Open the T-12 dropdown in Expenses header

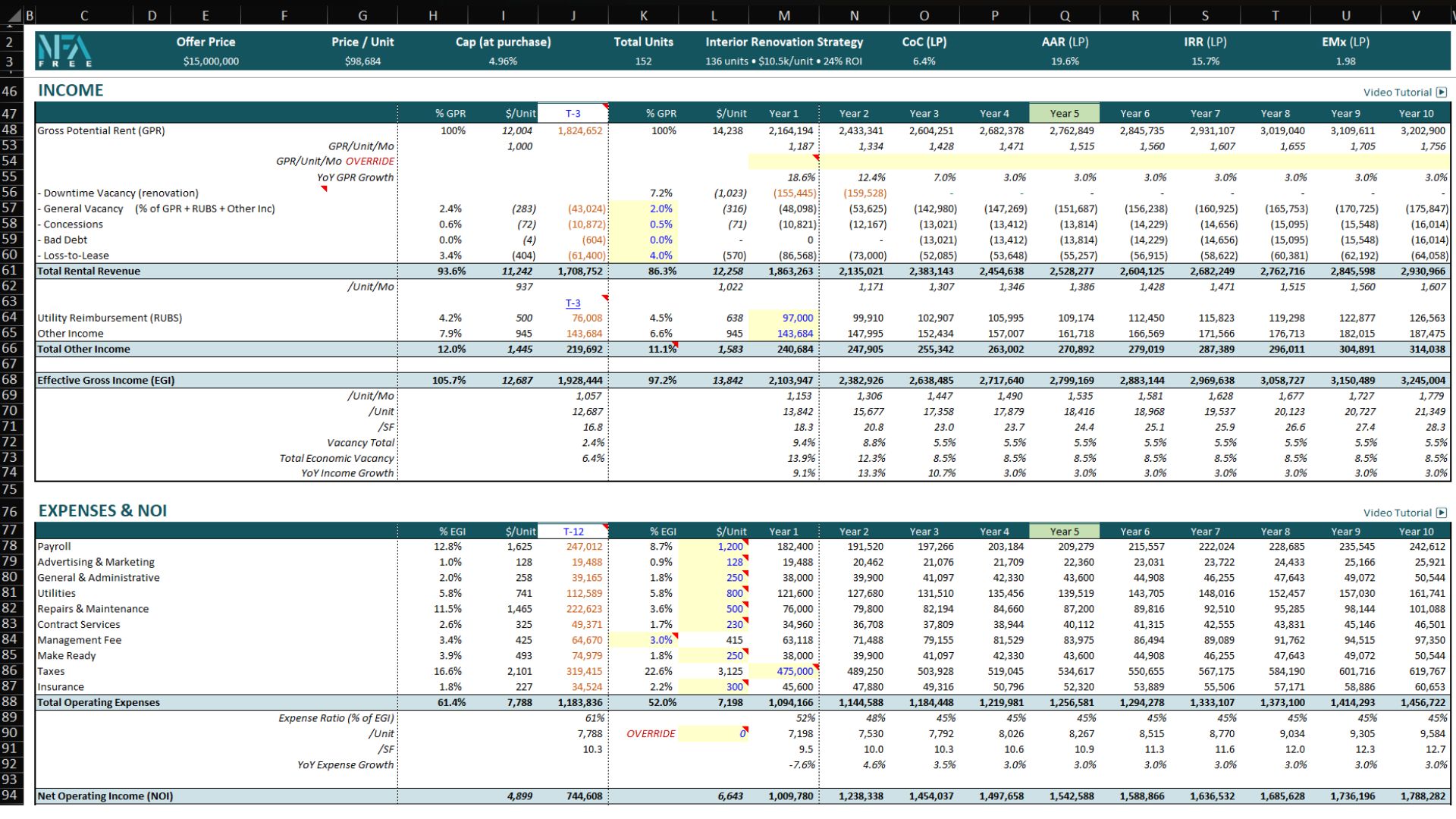(x=573, y=532)
